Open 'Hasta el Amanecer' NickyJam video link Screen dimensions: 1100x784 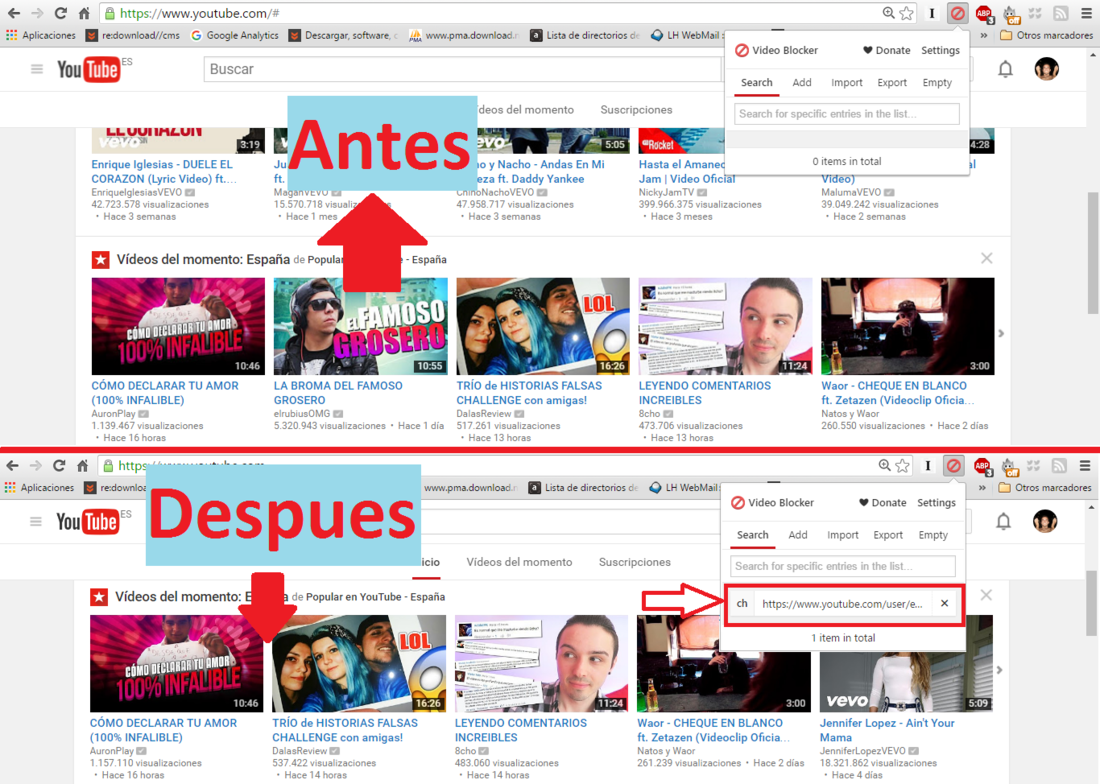[x=682, y=172]
